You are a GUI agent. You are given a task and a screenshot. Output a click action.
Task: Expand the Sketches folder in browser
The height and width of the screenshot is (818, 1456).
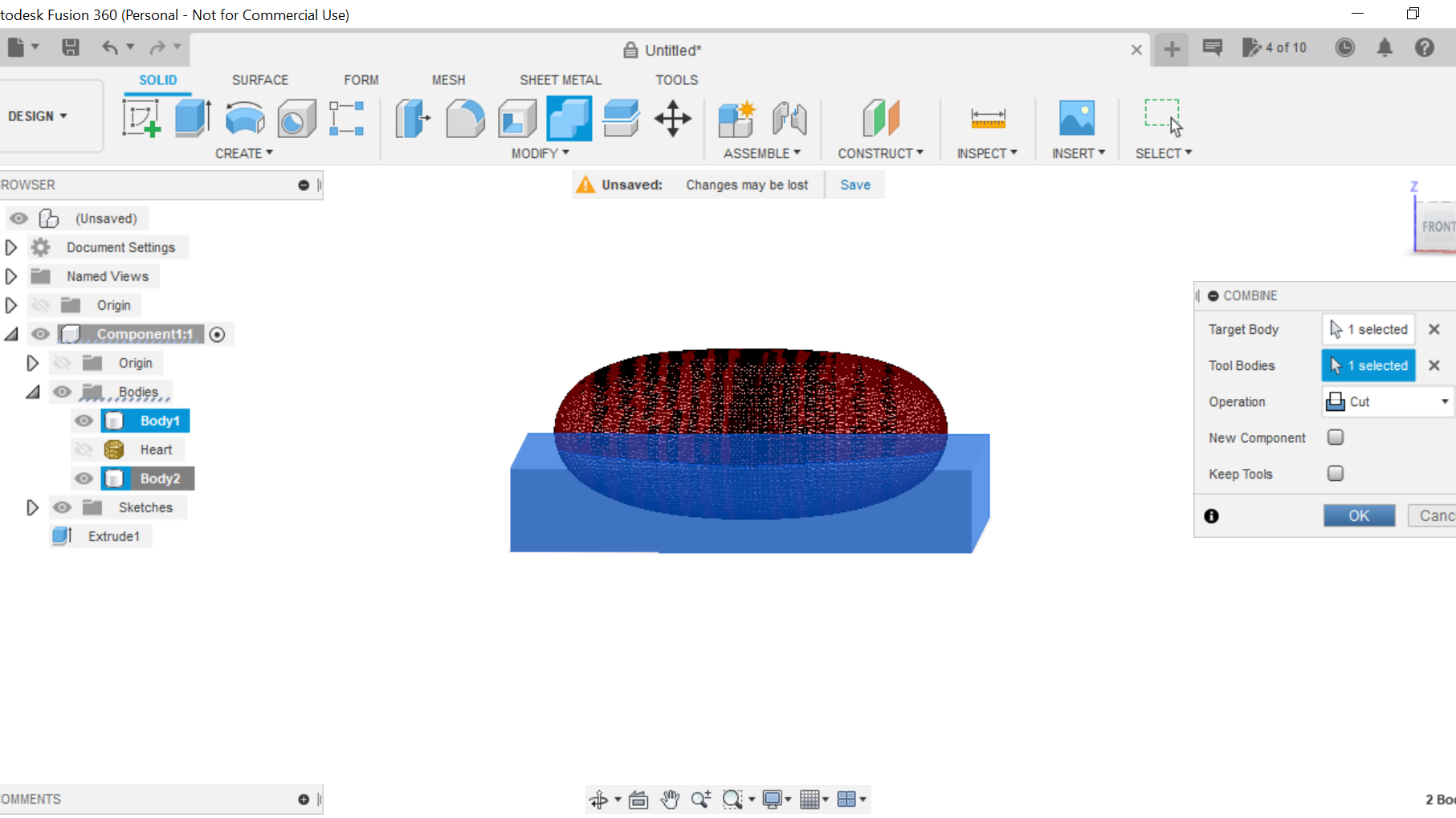pyautogui.click(x=33, y=507)
